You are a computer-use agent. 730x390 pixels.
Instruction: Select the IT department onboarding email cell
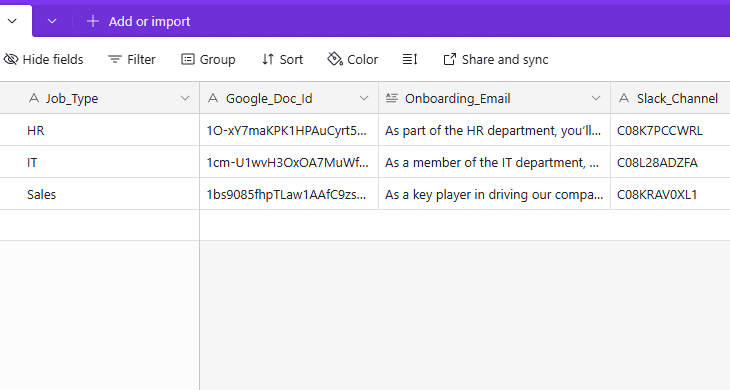(494, 162)
